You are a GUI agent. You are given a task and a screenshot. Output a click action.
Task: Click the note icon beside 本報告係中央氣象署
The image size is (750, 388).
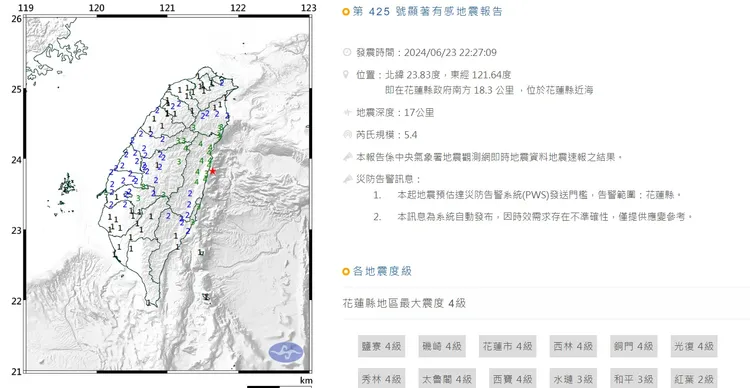click(x=348, y=157)
